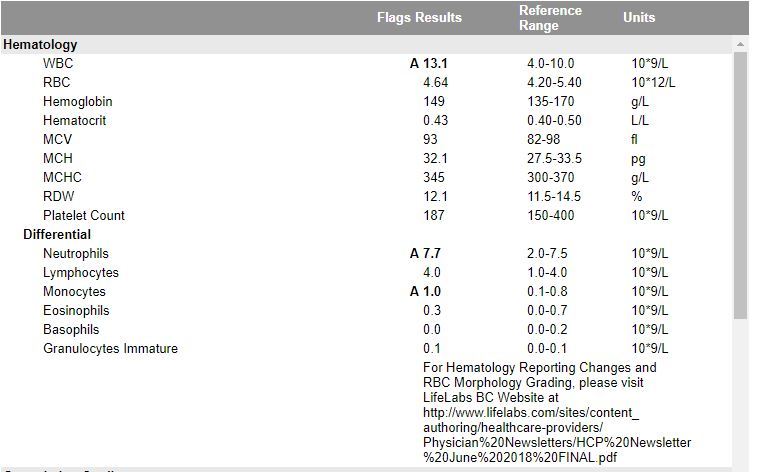Click the Eosinophils result 0.3

click(432, 310)
